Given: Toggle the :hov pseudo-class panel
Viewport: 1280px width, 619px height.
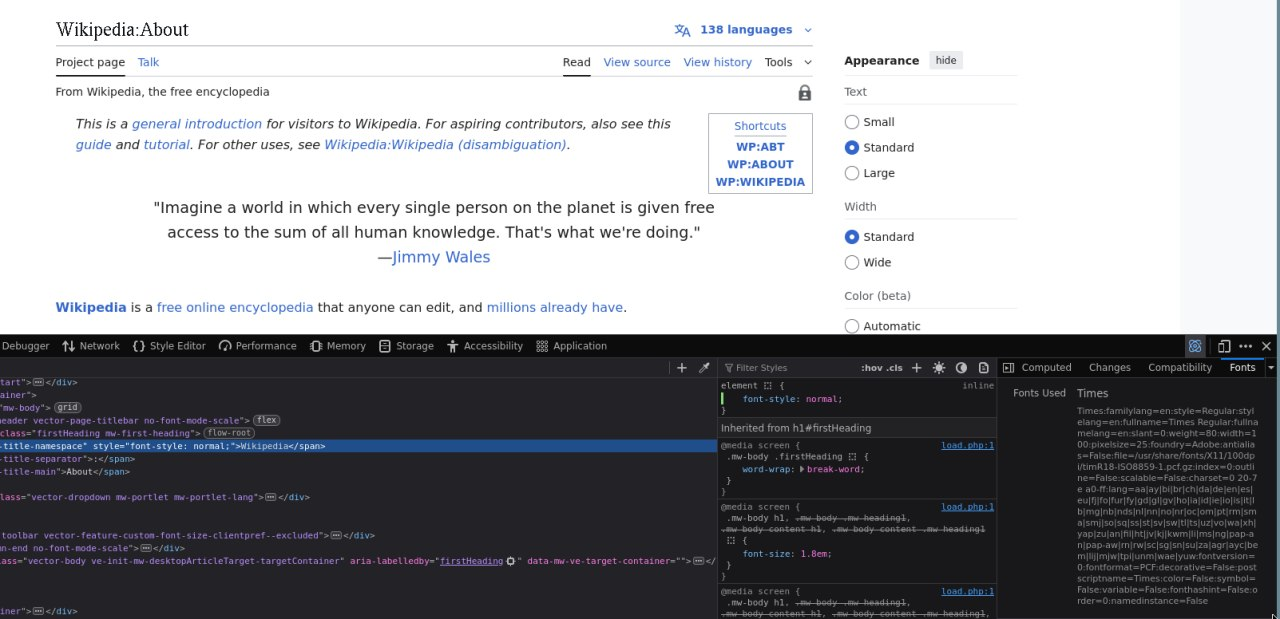Looking at the screenshot, I should 872,368.
